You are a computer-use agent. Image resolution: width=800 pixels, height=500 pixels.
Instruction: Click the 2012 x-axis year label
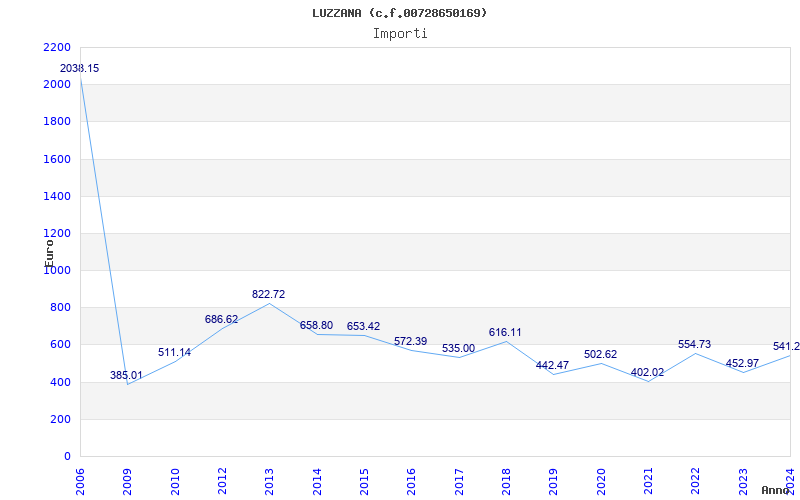pos(222,482)
